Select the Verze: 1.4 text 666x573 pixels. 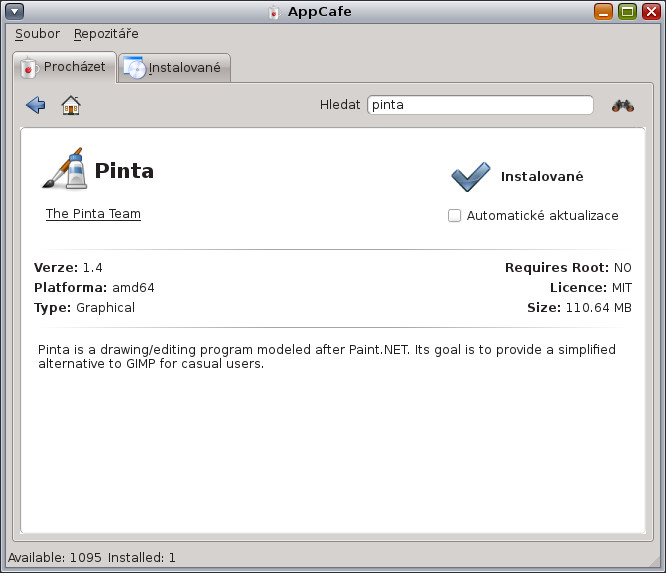click(x=68, y=268)
